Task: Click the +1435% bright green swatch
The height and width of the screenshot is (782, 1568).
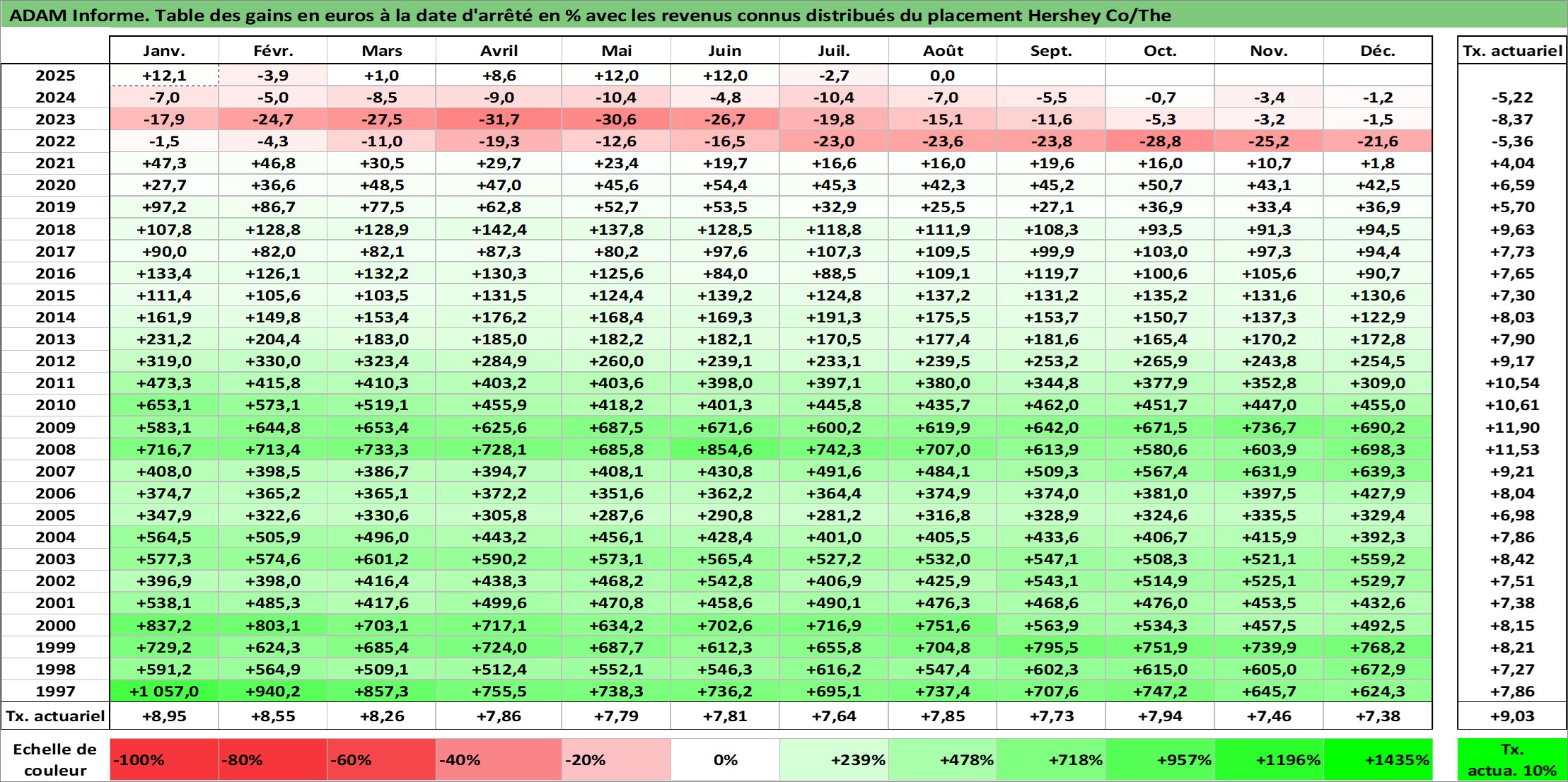Action: point(1378,760)
